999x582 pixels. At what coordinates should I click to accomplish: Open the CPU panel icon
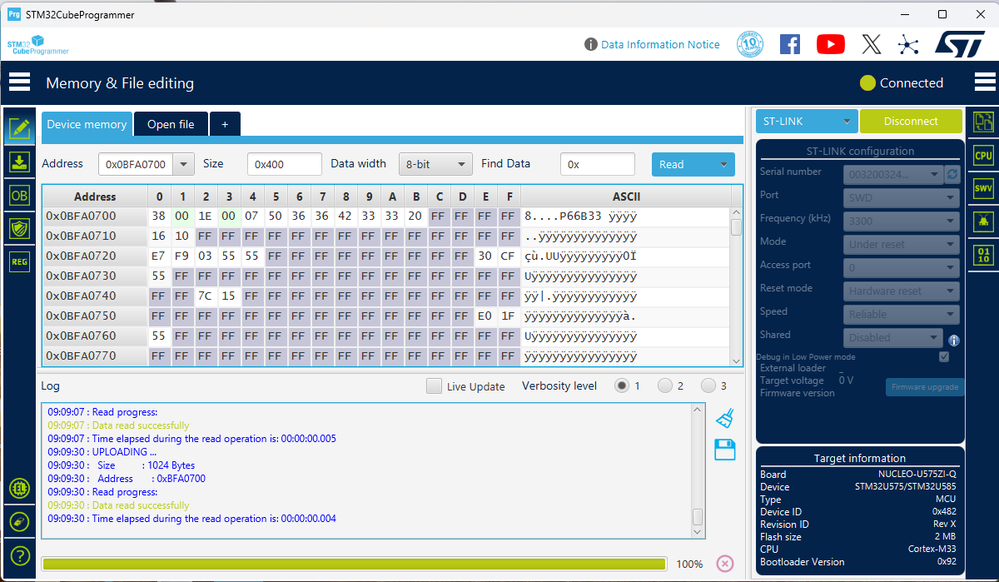(983, 156)
